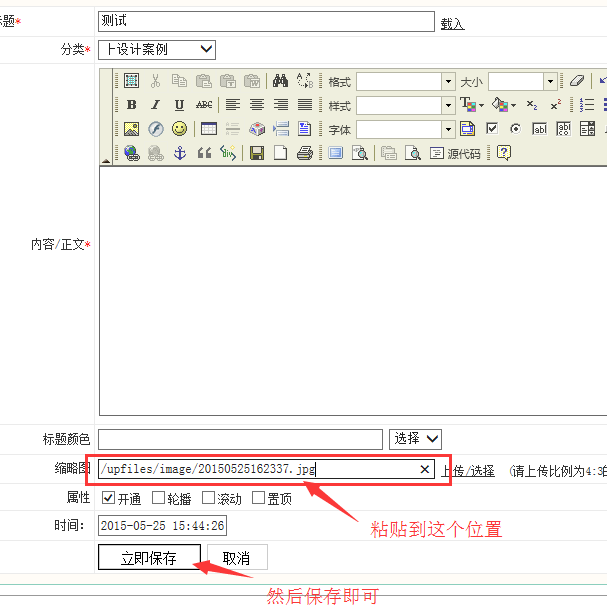Open the 格式 format dropdown
607x613 pixels.
coord(448,81)
